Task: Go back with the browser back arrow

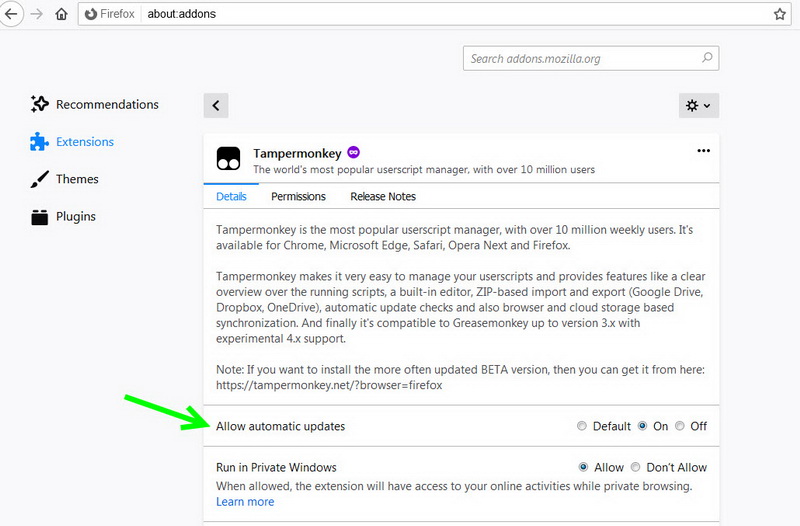Action: click(x=11, y=14)
